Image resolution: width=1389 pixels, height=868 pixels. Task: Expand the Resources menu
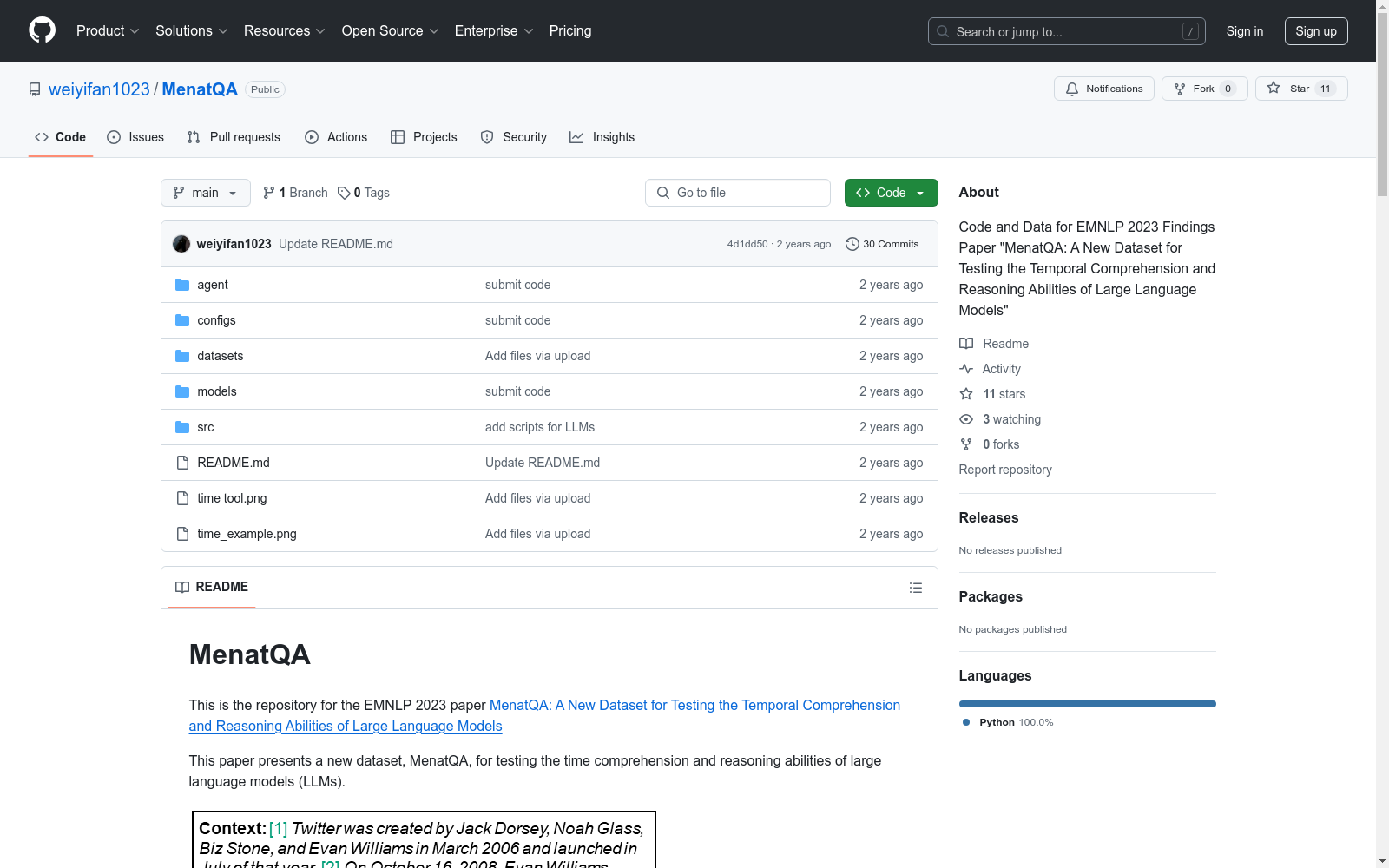coord(285,31)
